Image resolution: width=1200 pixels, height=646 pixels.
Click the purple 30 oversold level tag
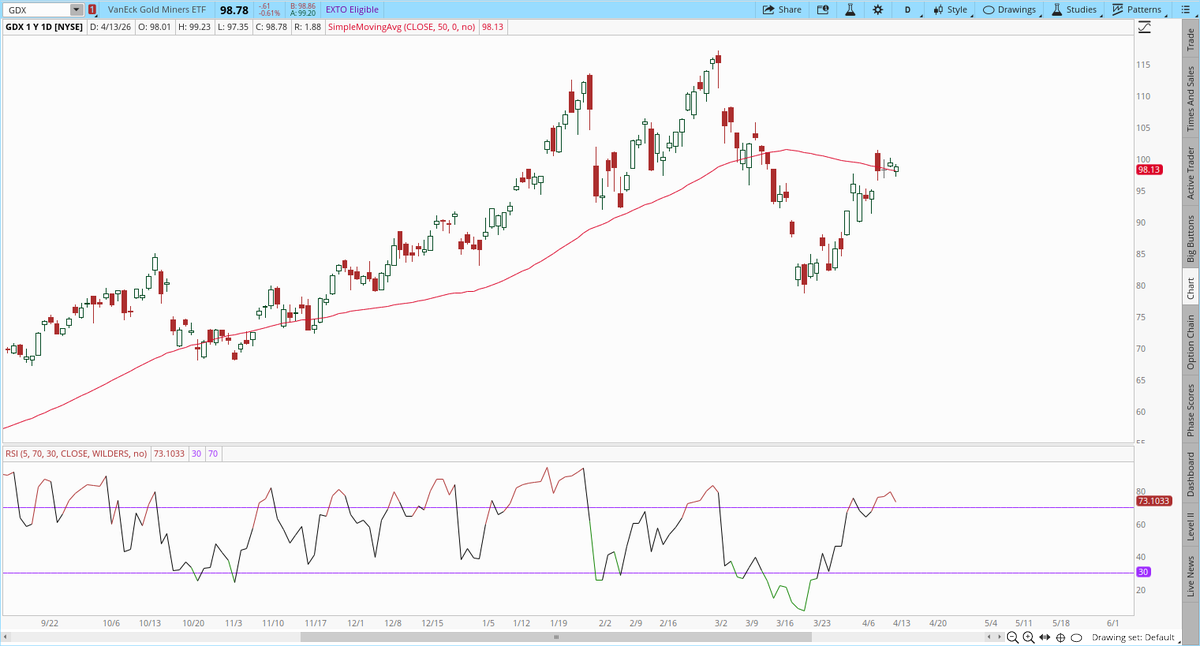tap(1142, 572)
